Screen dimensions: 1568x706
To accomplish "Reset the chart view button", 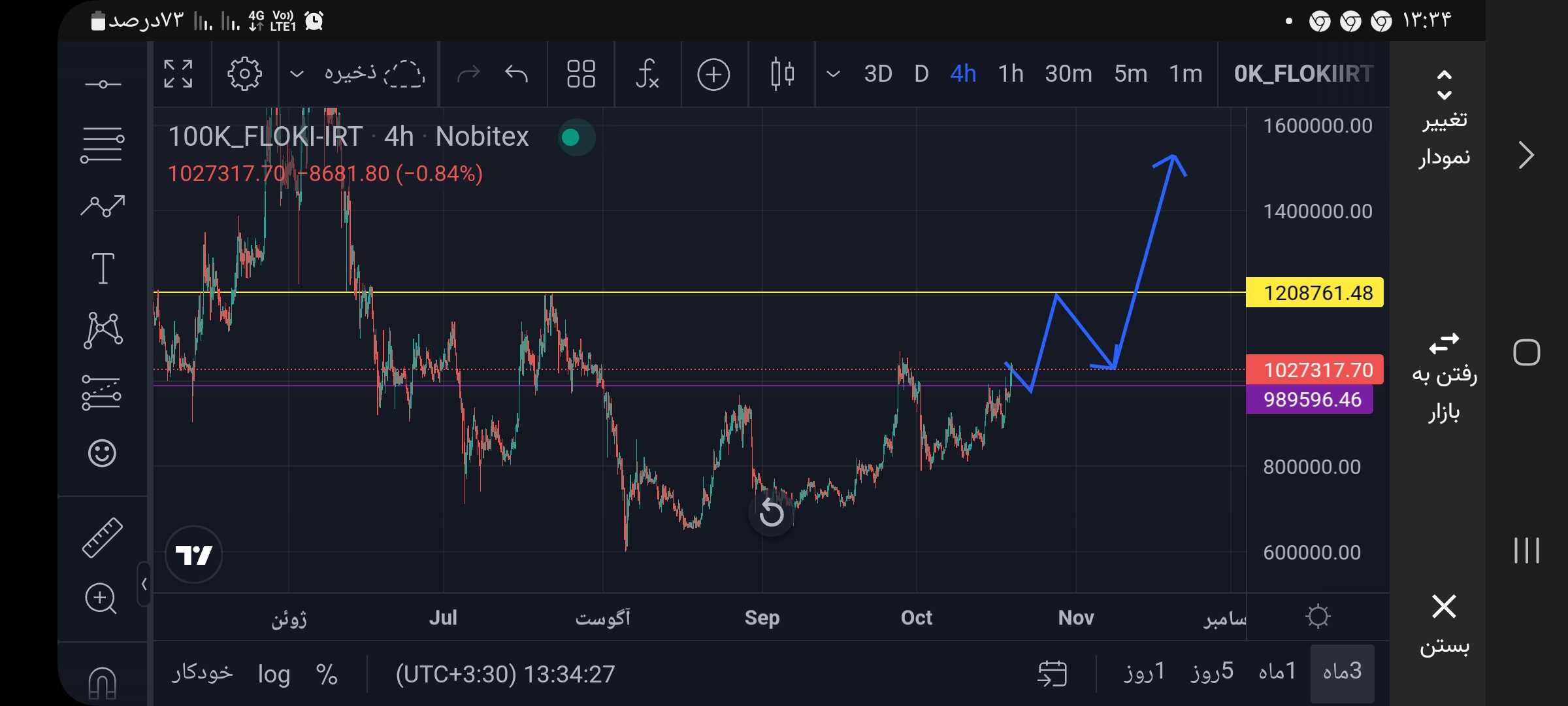I will (x=772, y=513).
